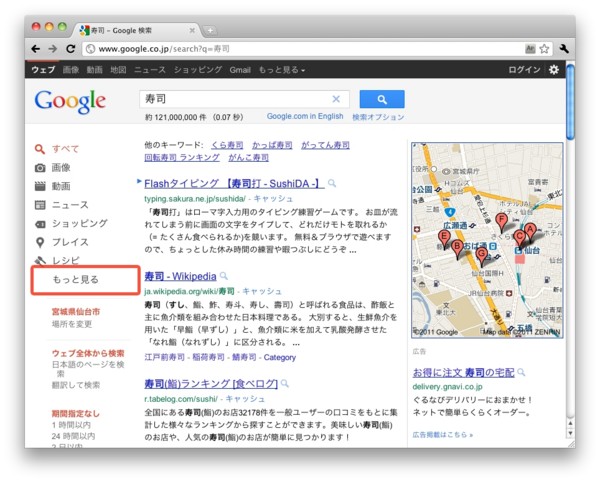Open Google settings gear icon

(x=554, y=70)
